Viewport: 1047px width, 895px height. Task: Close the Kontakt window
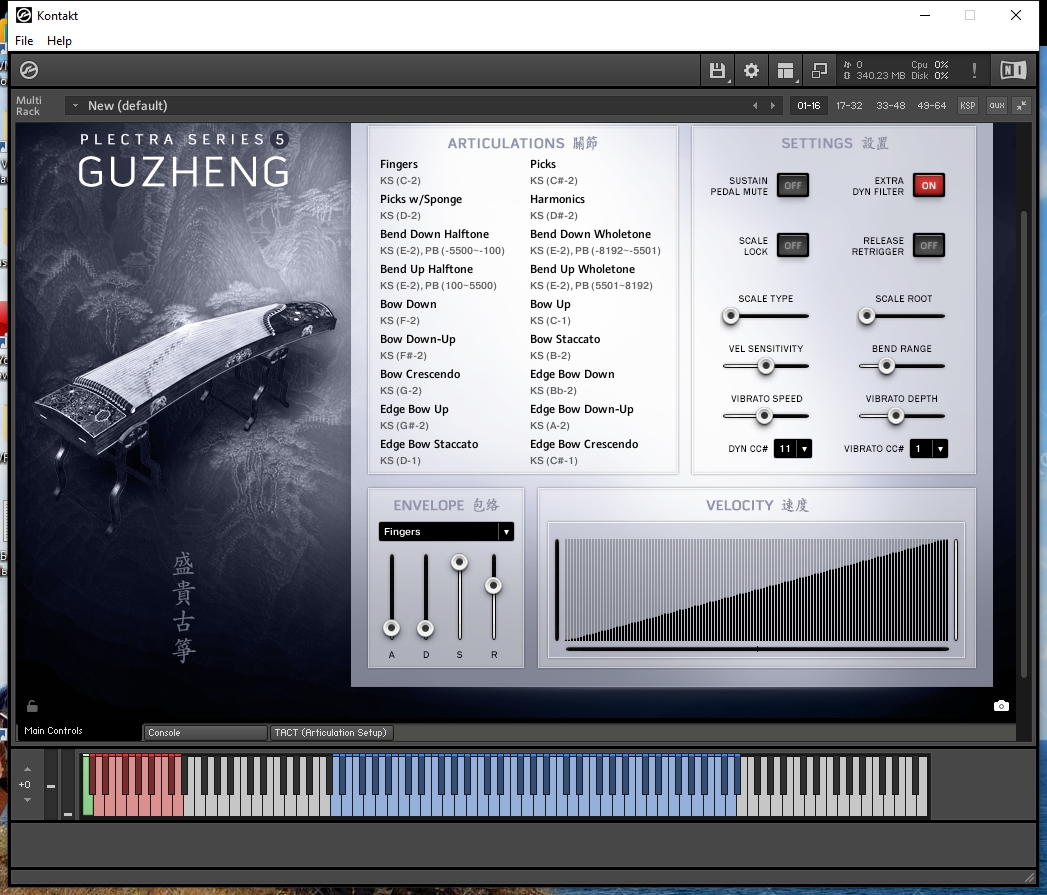(1016, 15)
